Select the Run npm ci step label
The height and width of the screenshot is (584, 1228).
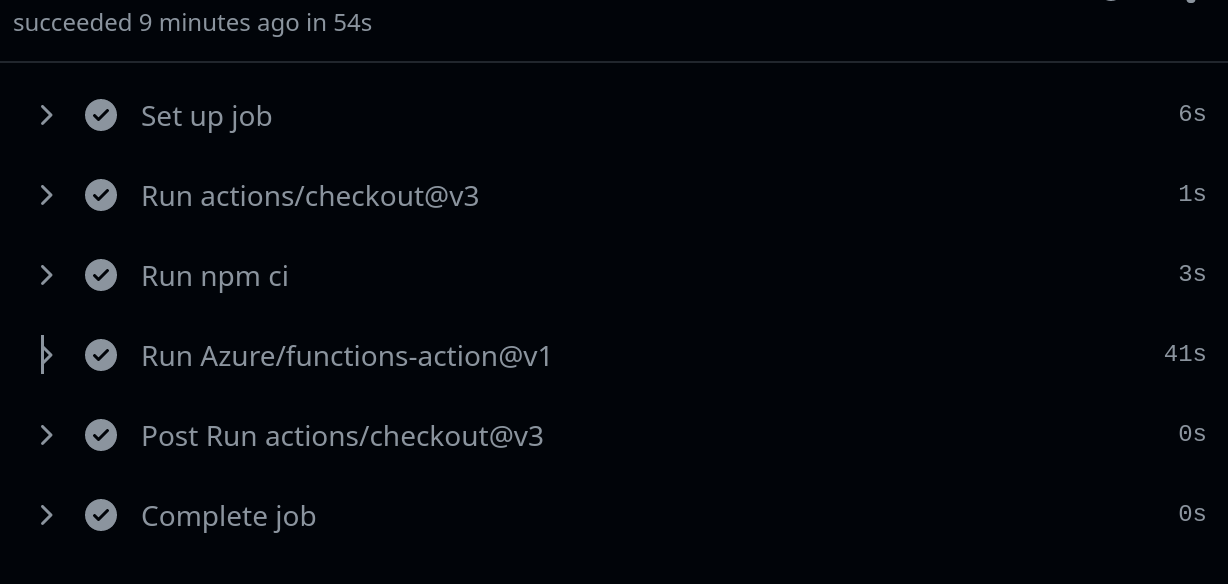coord(214,276)
